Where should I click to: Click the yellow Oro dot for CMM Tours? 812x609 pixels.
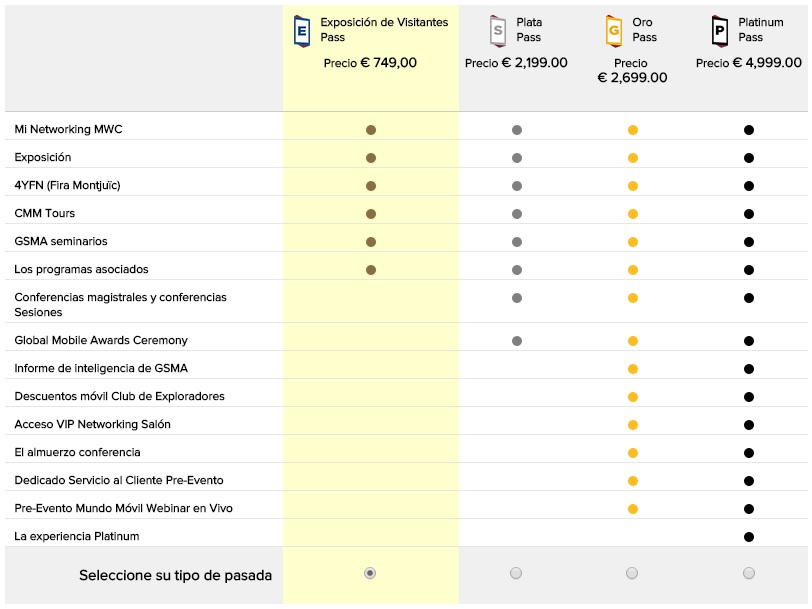(633, 214)
